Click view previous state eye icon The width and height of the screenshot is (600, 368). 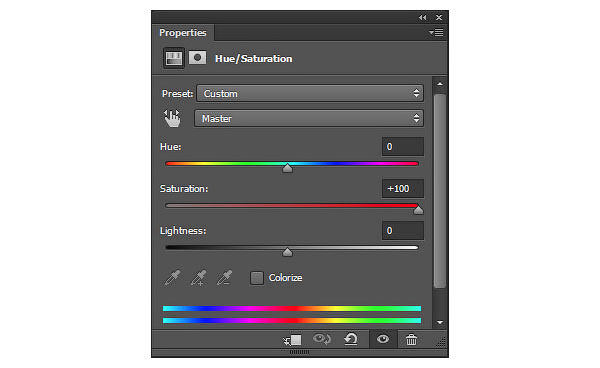tap(322, 339)
